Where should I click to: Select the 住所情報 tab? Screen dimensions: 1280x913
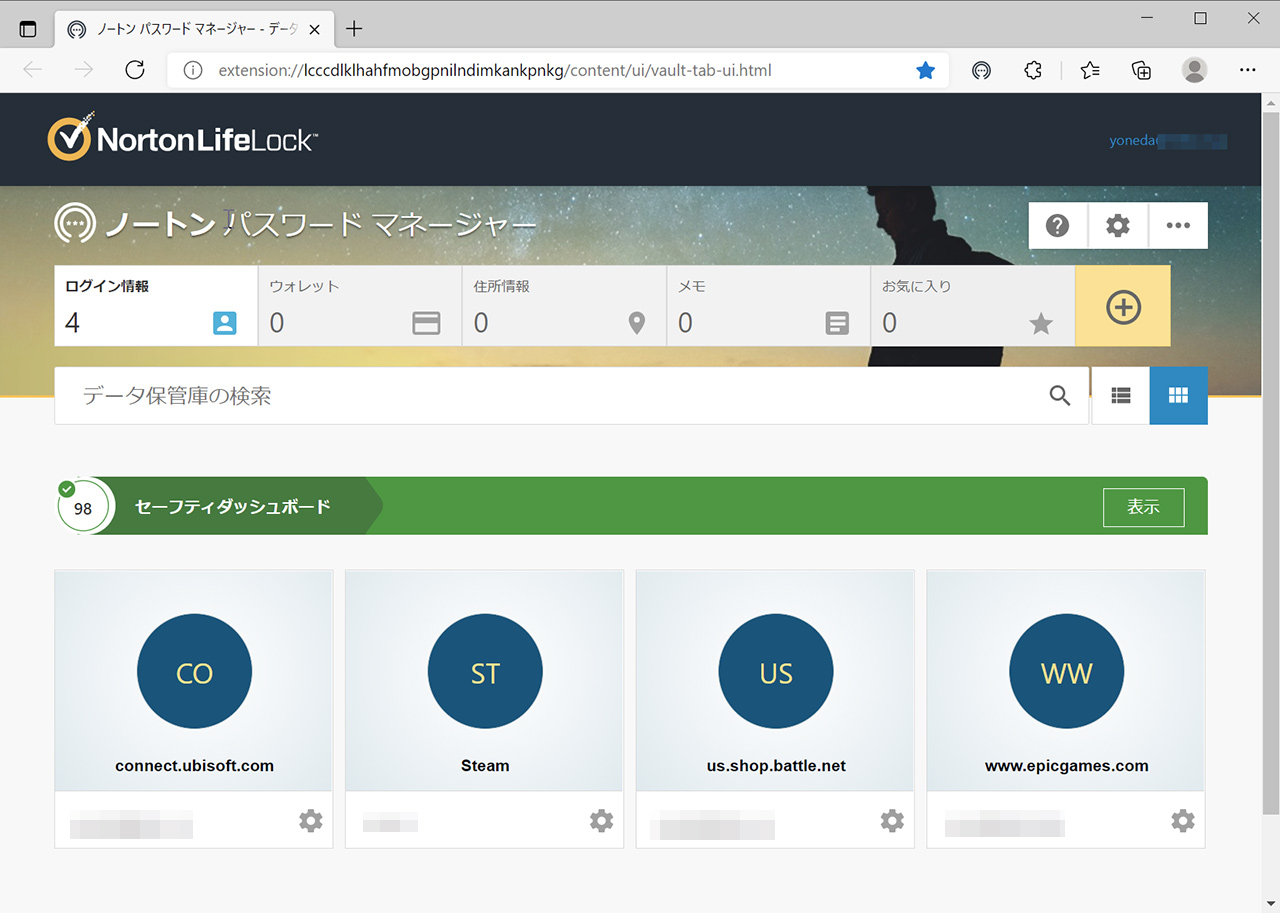pos(564,306)
